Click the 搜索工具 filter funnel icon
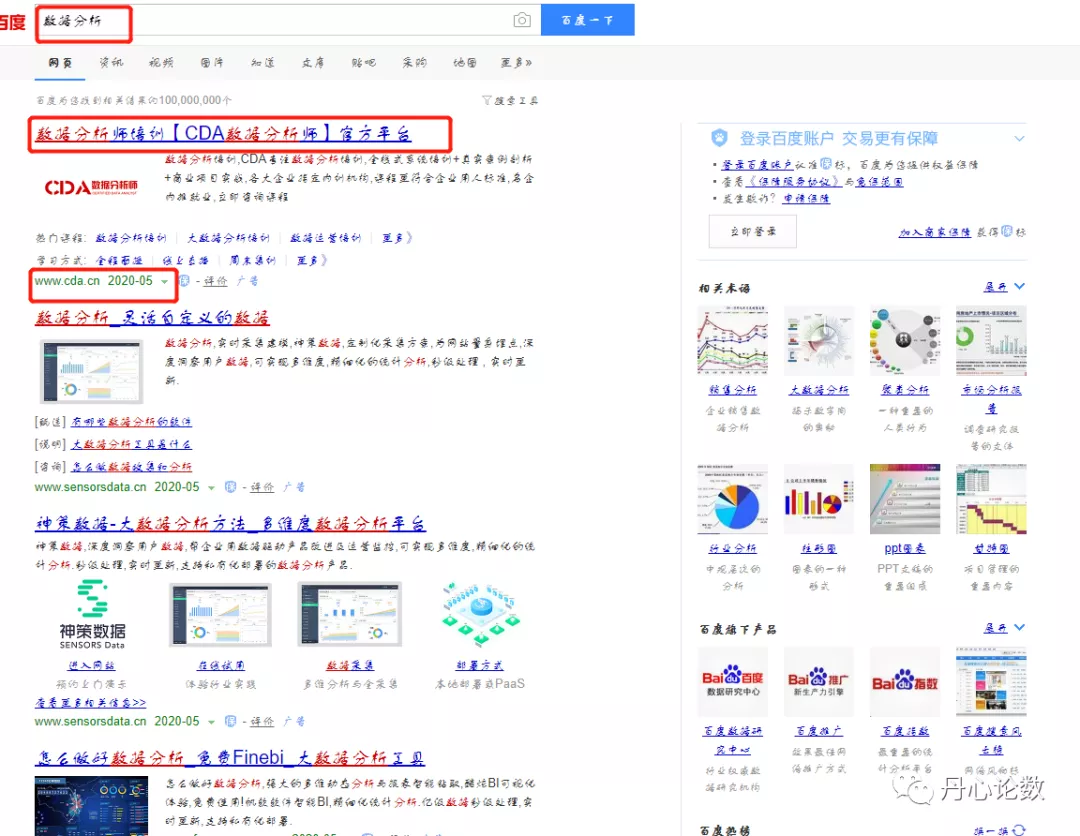Screen dimensions: 1080x836 point(487,101)
